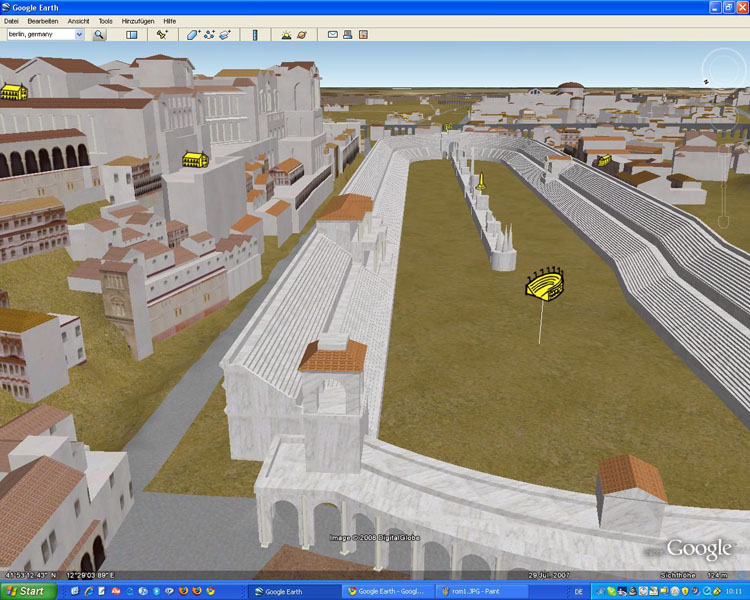This screenshot has width=750, height=600.
Task: Add a polygon using the toolbar icon
Action: coord(193,34)
